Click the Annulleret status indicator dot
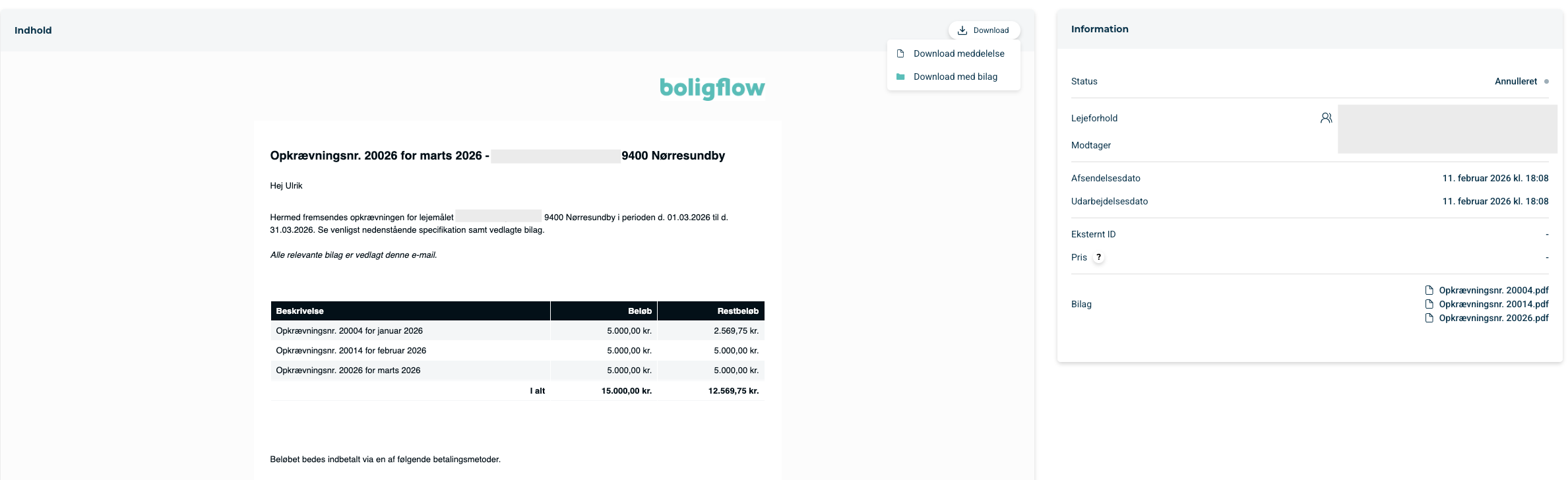1568x480 pixels. point(1546,81)
